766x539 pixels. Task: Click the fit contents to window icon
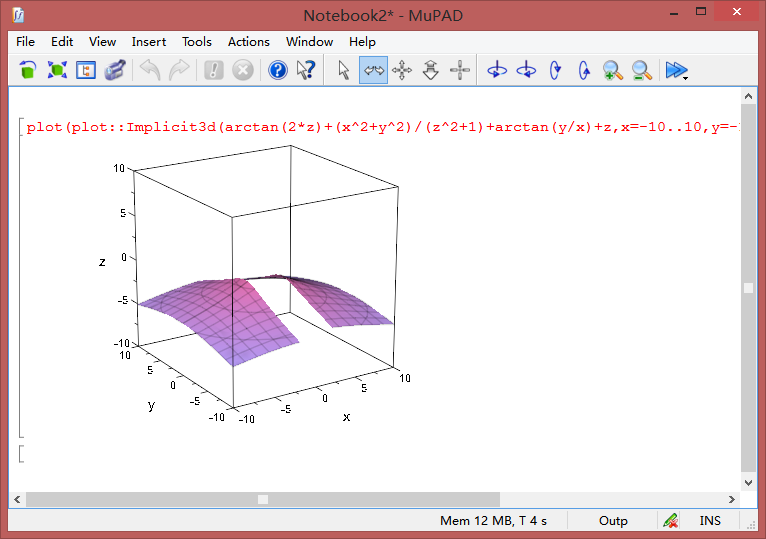57,70
